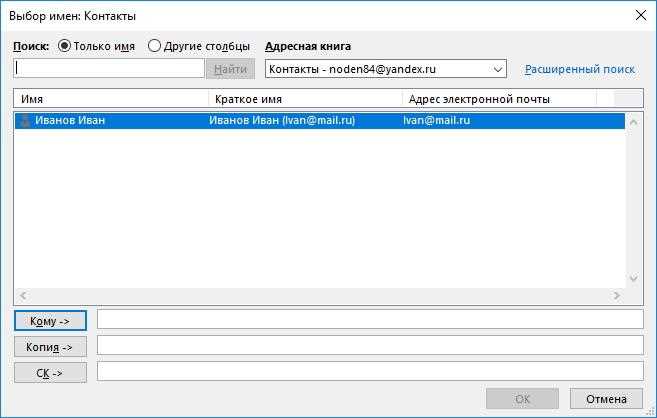
Task: Select contact row 'Иванов Иван'
Action: click(x=320, y=121)
